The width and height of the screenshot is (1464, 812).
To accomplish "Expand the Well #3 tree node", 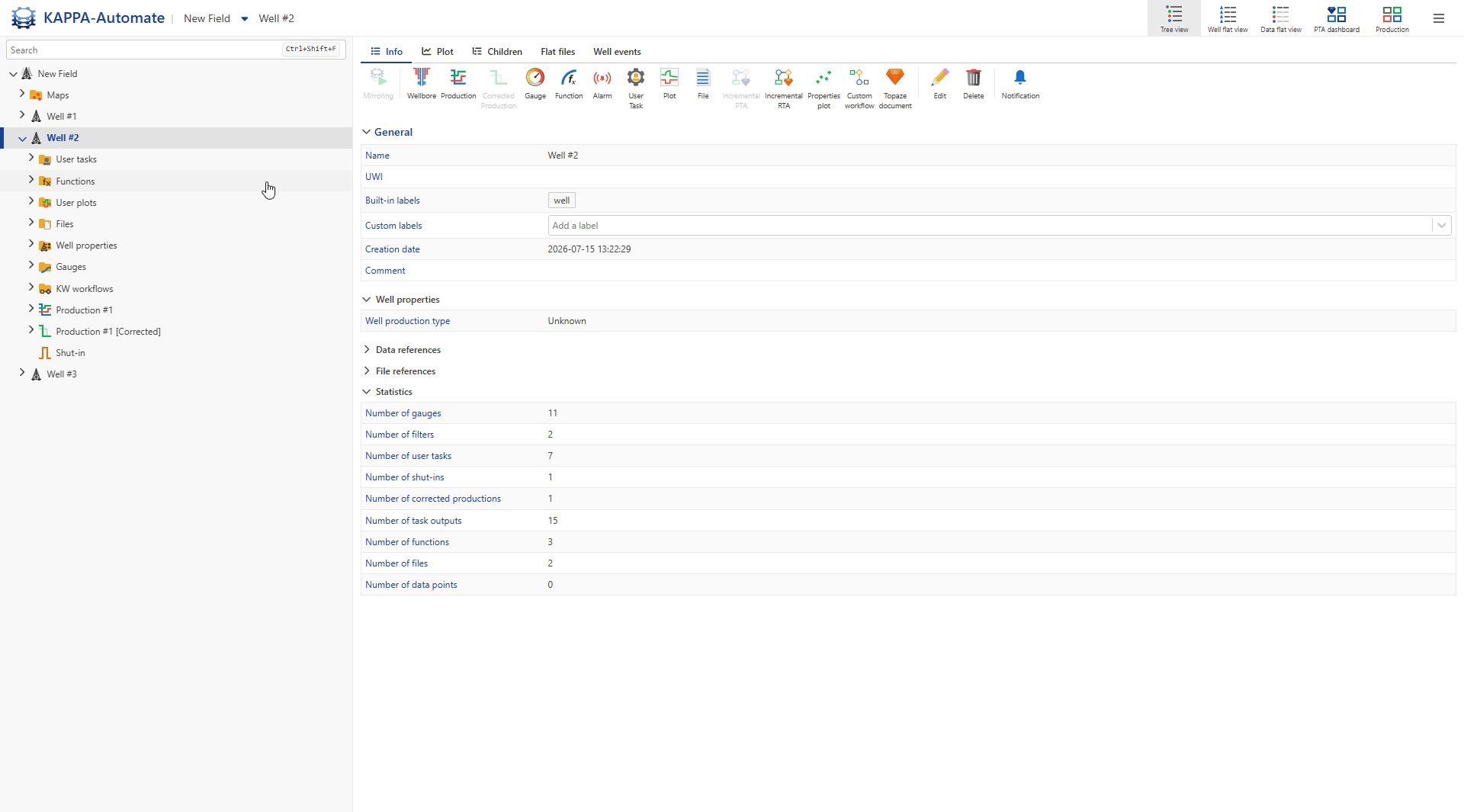I will pyautogui.click(x=22, y=374).
